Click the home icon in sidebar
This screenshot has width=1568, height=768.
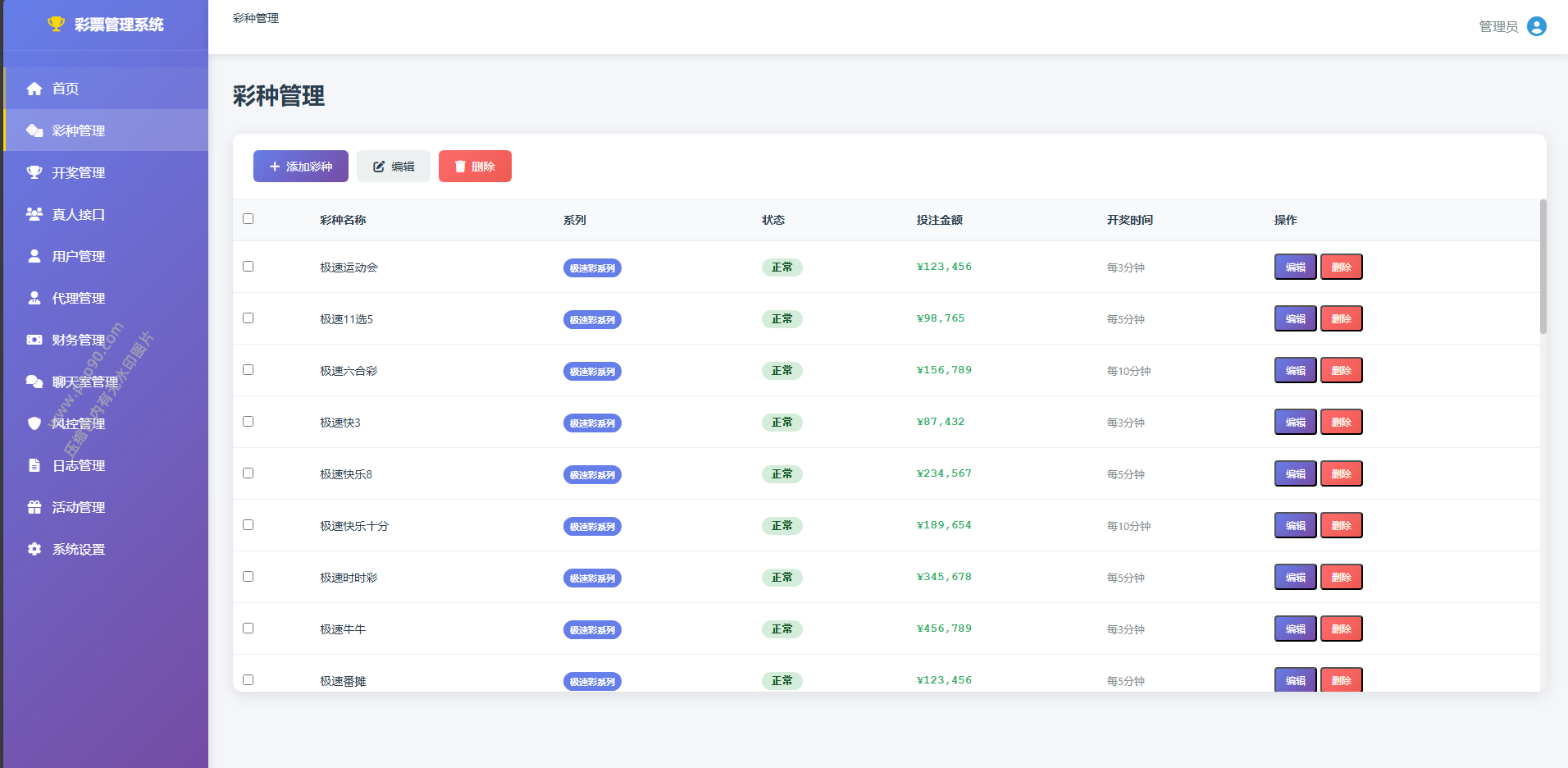[x=34, y=89]
